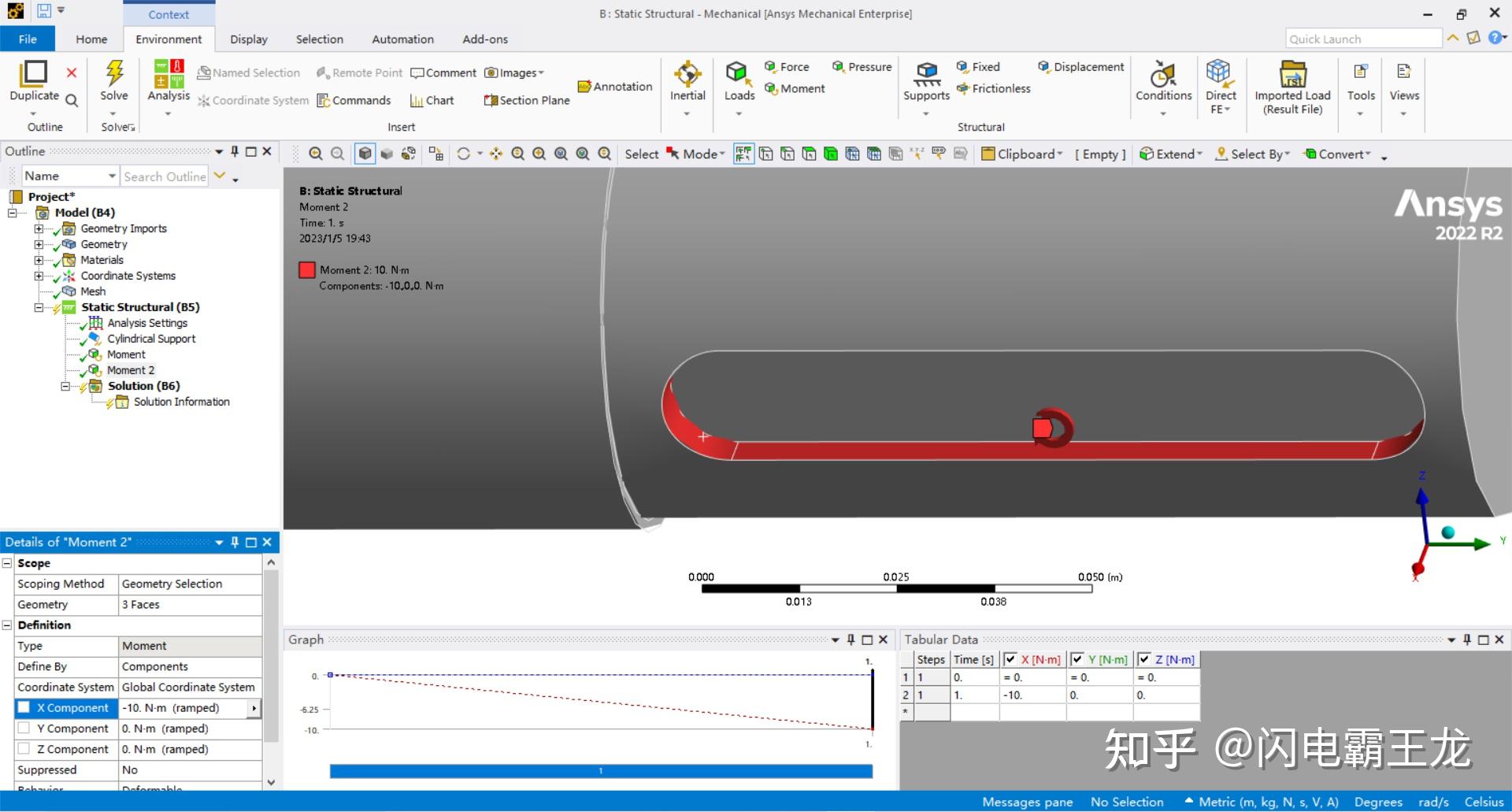Click the red Moment 2 legend swatch
Viewport: 1512px width, 812px height.
(307, 269)
